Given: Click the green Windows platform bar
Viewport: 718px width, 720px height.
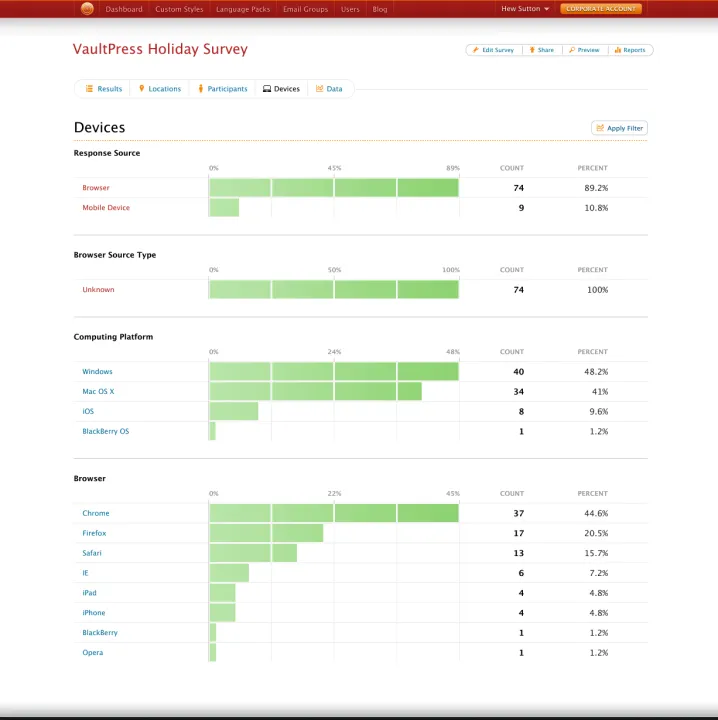Looking at the screenshot, I should pyautogui.click(x=333, y=372).
